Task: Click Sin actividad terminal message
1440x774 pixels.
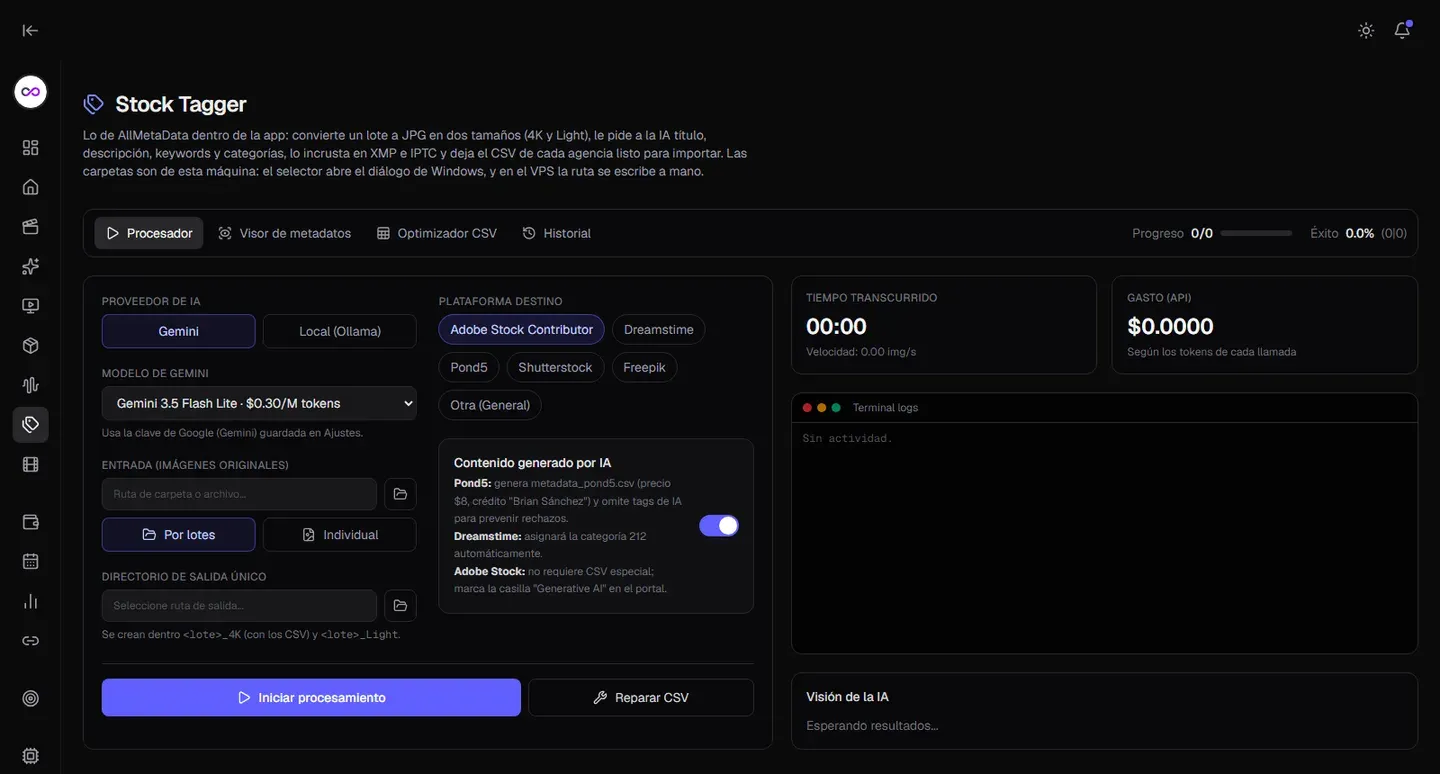Action: pyautogui.click(x=847, y=438)
